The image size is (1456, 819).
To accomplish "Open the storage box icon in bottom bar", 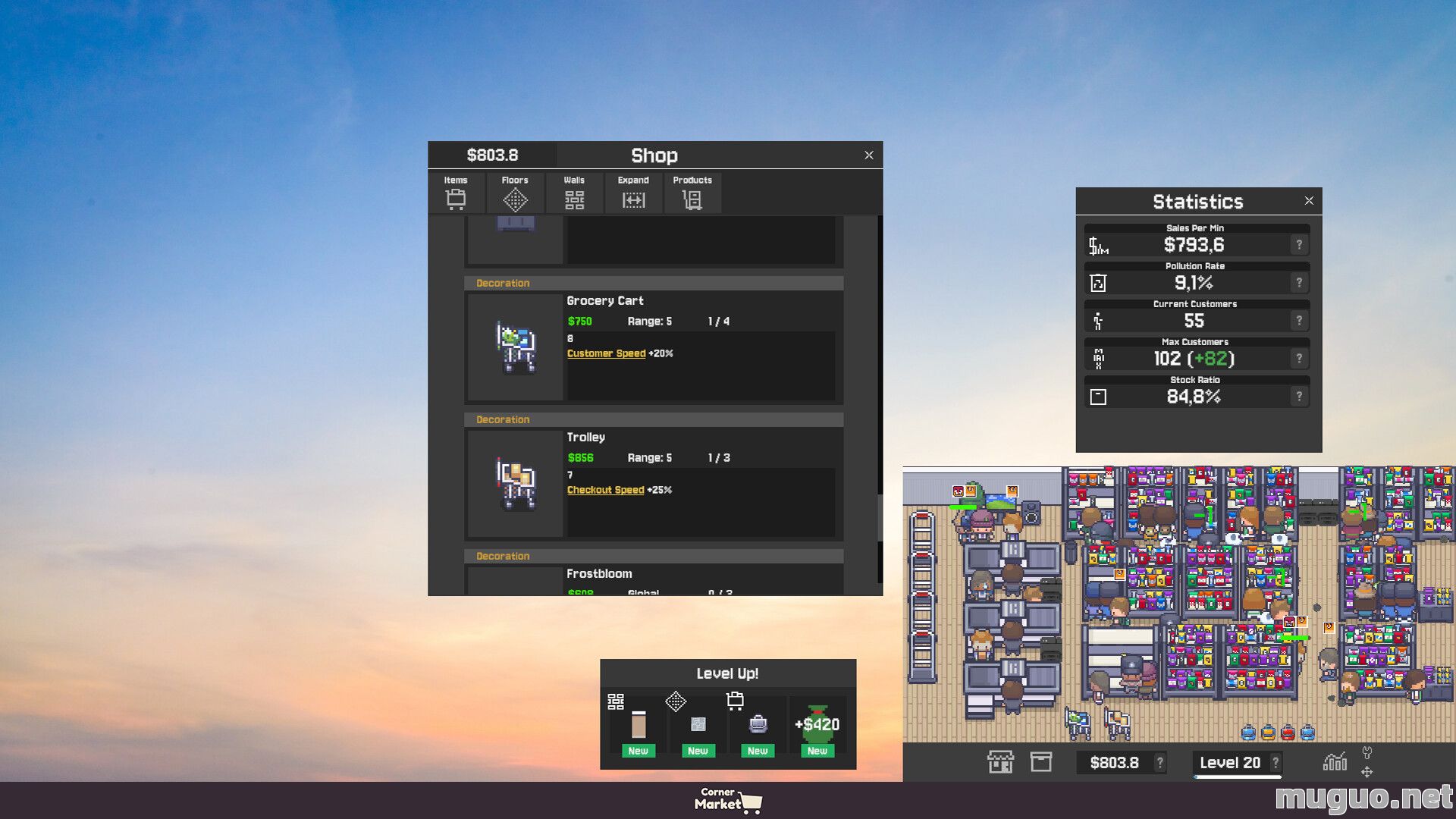I will point(1041,762).
